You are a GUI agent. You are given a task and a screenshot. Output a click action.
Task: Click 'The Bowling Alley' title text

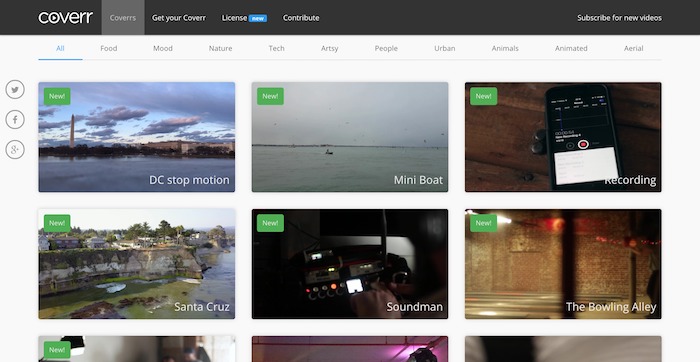[x=611, y=307]
